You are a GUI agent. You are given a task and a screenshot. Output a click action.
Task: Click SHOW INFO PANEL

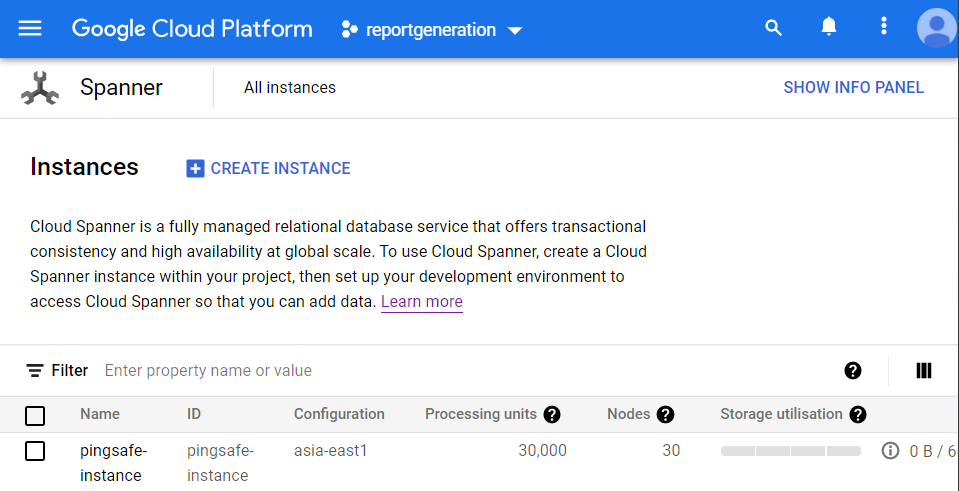click(853, 88)
